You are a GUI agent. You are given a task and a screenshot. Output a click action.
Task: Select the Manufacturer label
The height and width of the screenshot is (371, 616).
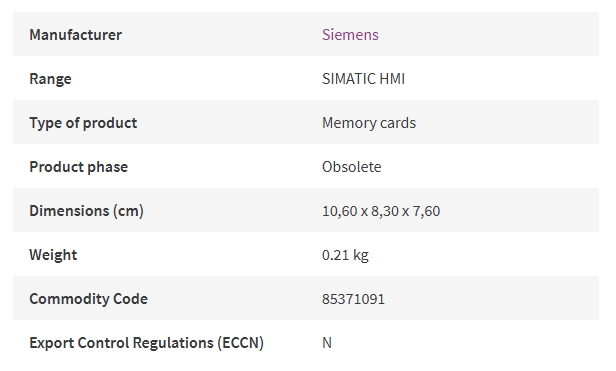[x=75, y=35]
